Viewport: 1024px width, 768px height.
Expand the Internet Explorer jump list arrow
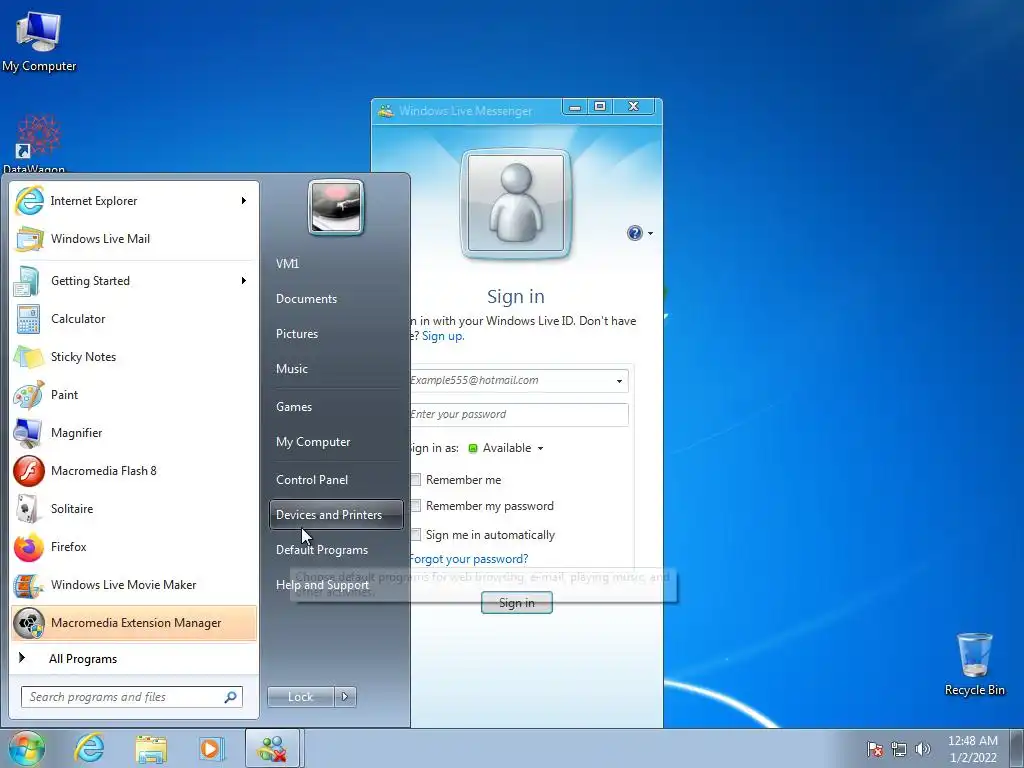click(x=244, y=200)
